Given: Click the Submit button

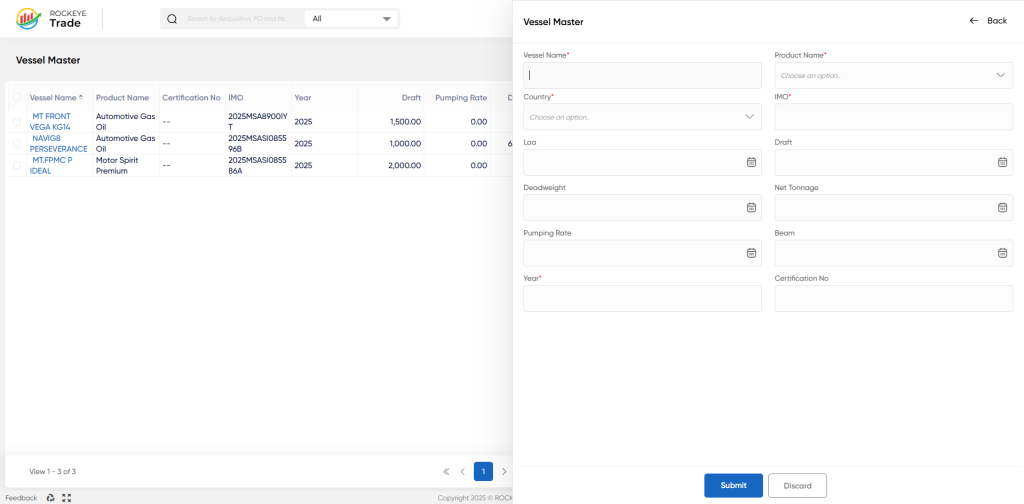Looking at the screenshot, I should [x=733, y=486].
